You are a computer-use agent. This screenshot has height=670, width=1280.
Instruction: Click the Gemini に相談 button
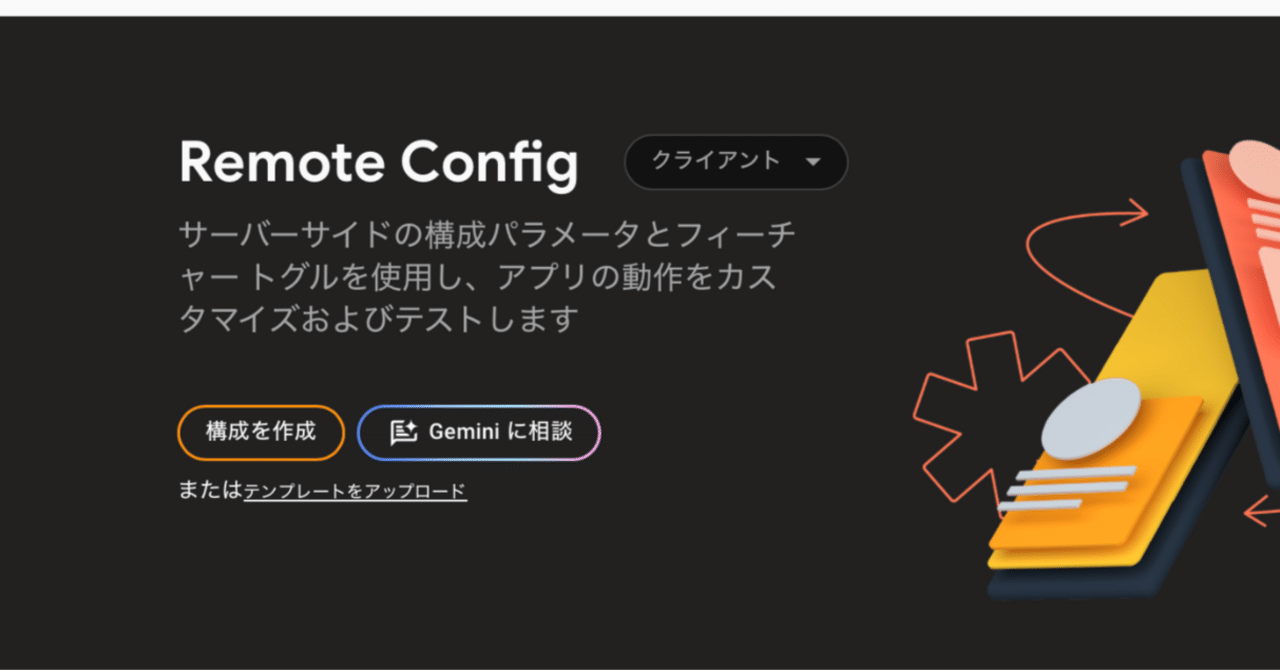pos(478,432)
